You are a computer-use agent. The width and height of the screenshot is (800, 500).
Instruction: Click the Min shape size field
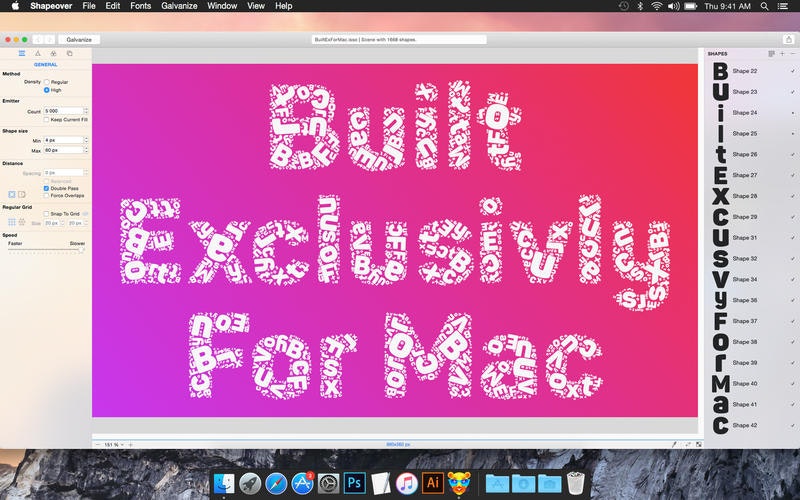pyautogui.click(x=63, y=140)
